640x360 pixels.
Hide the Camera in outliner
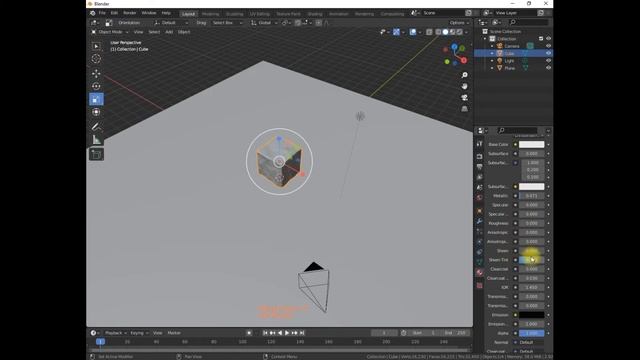pos(548,46)
